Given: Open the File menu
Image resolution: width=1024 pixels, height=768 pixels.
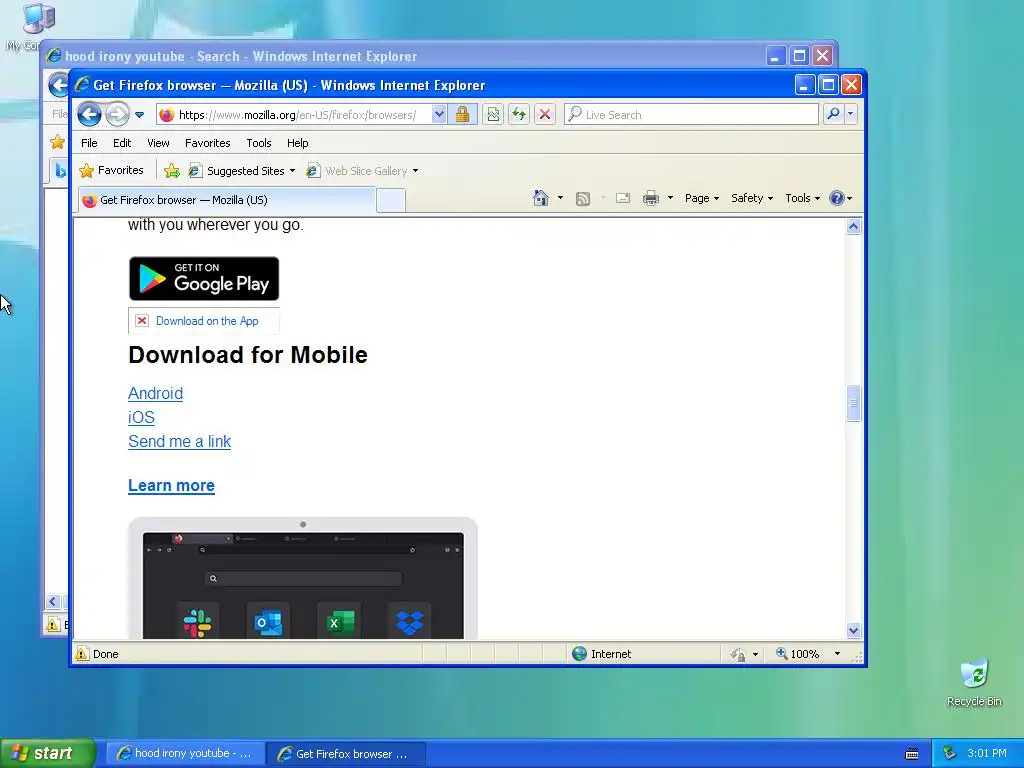Looking at the screenshot, I should point(89,143).
